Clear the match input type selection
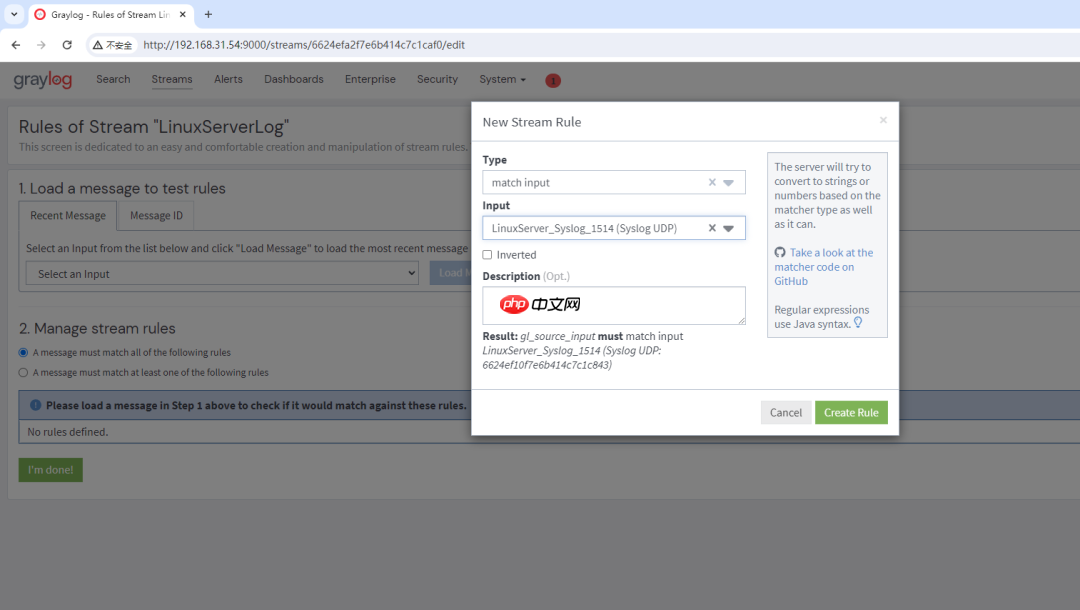 712,182
